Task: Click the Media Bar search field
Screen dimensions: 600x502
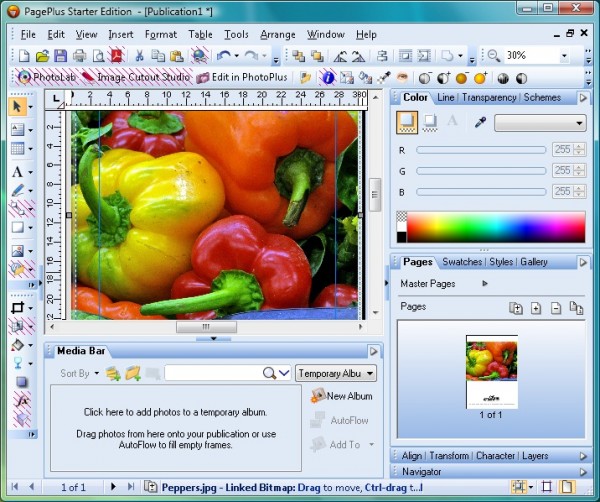Action: tap(213, 373)
